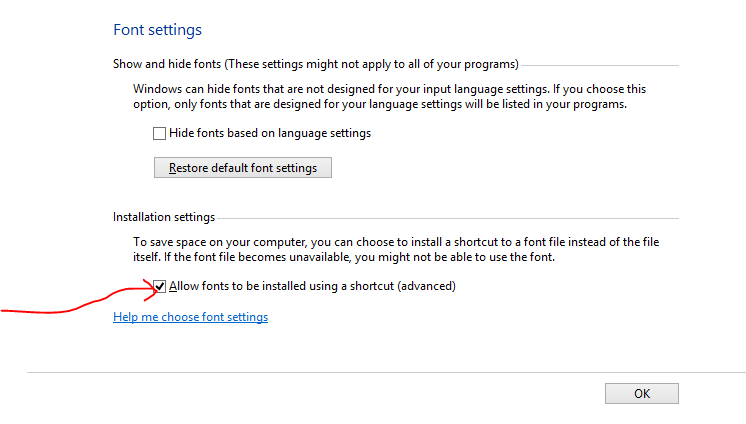Click the 'Installation settings' section title

point(164,217)
